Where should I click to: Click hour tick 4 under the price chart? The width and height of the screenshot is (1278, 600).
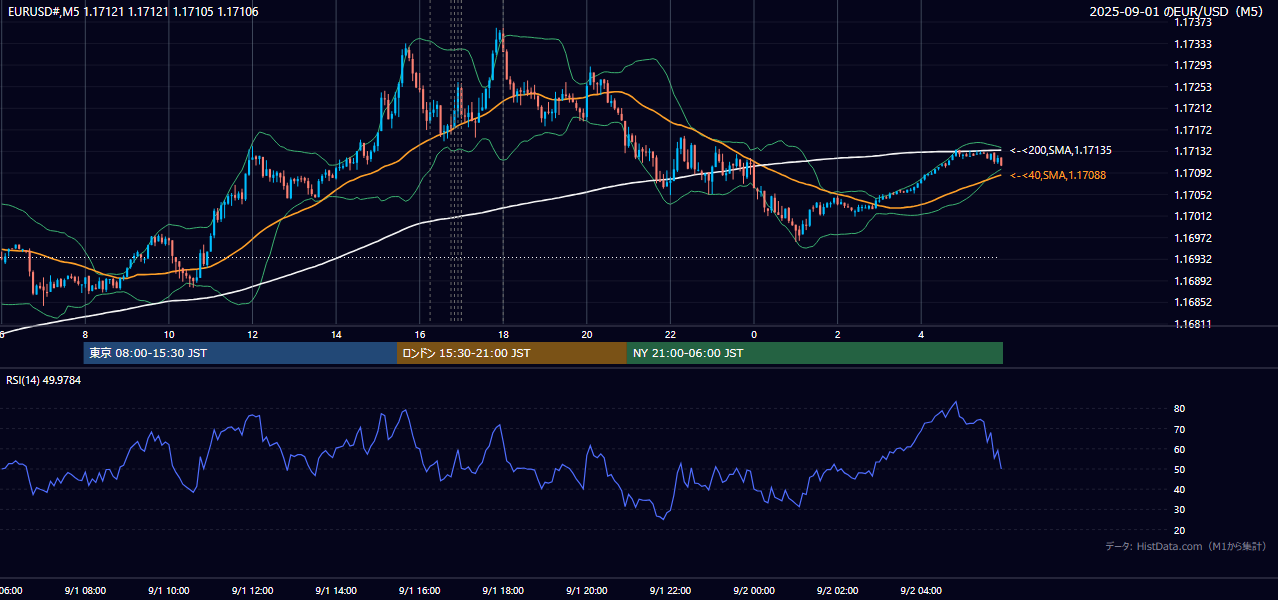pos(922,334)
